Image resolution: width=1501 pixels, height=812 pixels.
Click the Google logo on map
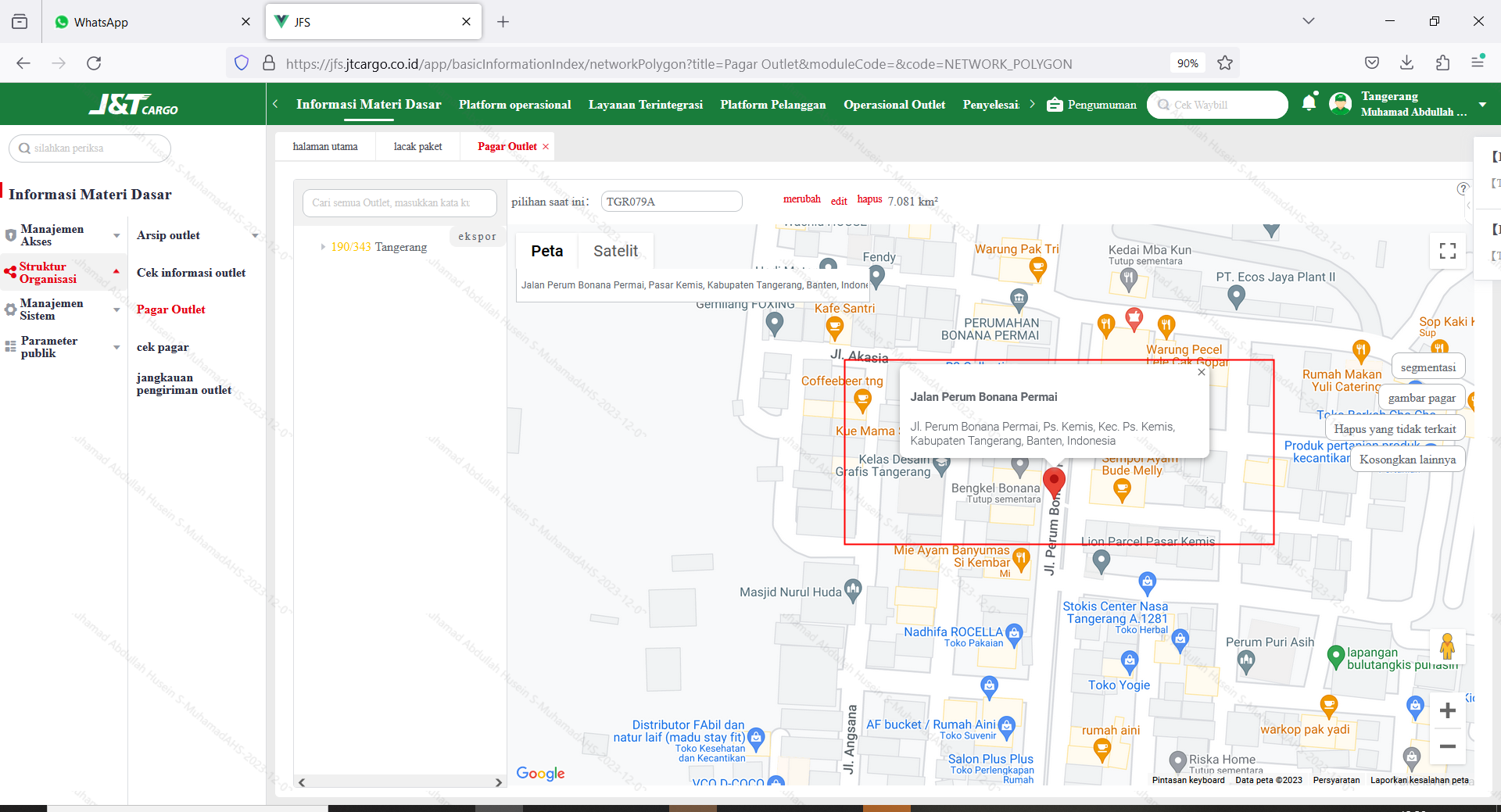[x=540, y=773]
